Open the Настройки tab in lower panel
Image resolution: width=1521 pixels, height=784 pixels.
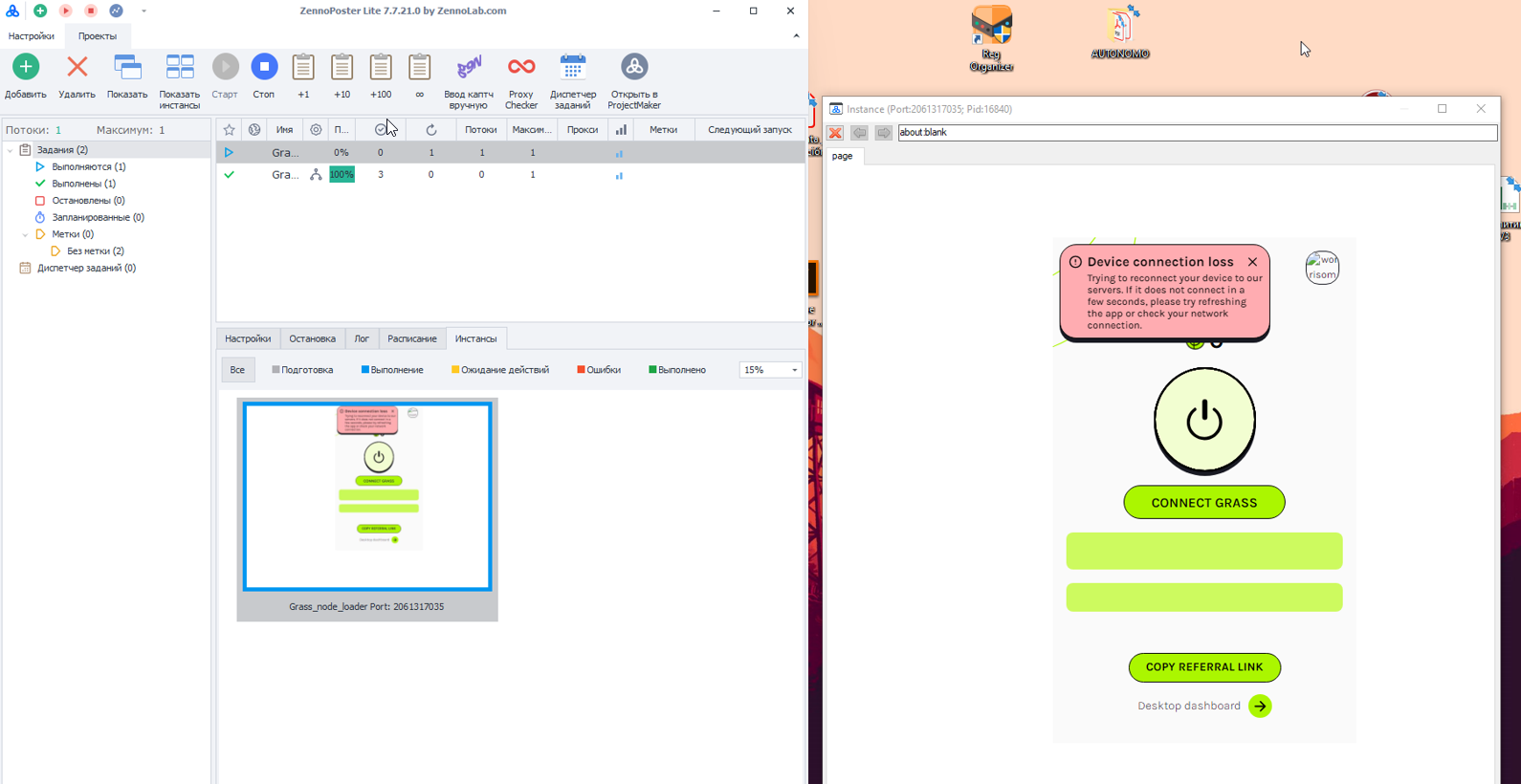coord(248,339)
